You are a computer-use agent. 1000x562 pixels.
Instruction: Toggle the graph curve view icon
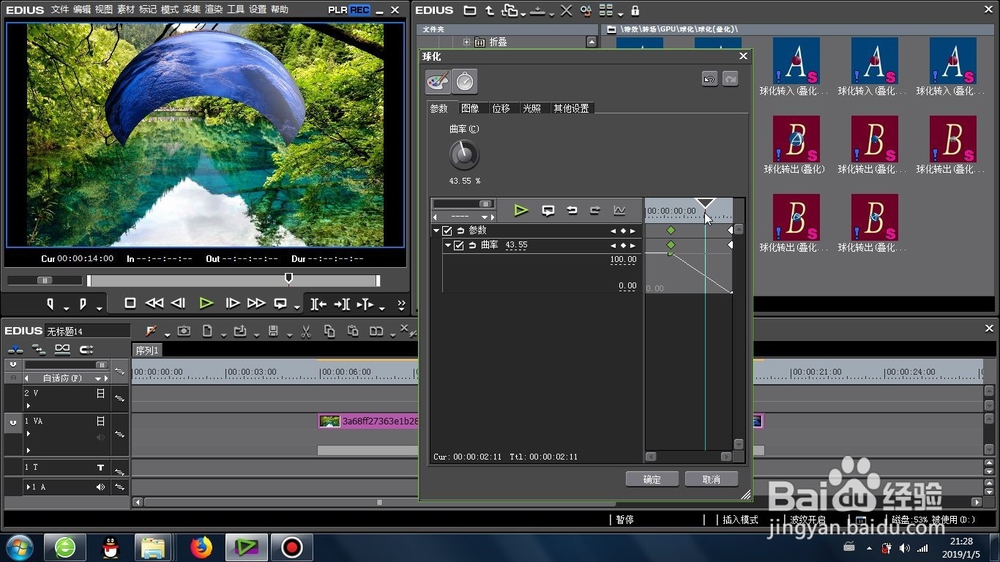(619, 211)
